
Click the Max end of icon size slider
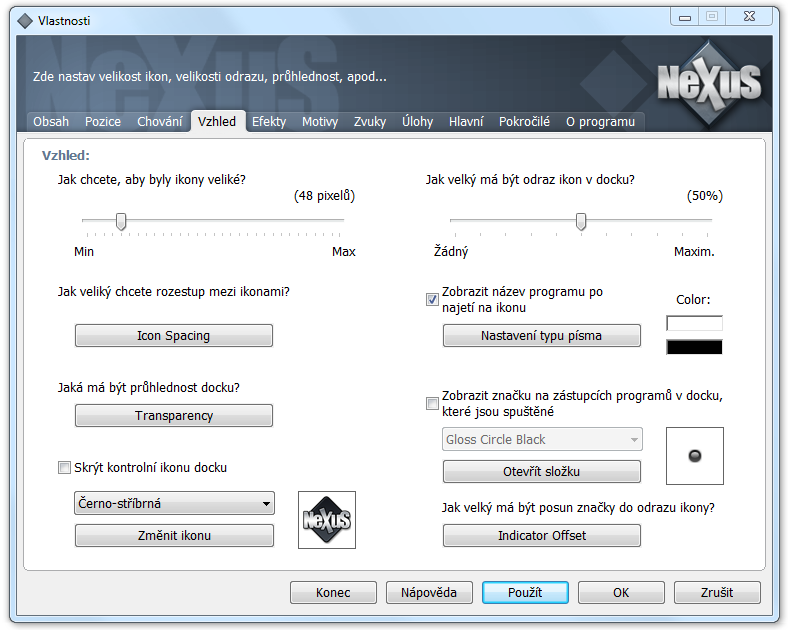tap(344, 252)
